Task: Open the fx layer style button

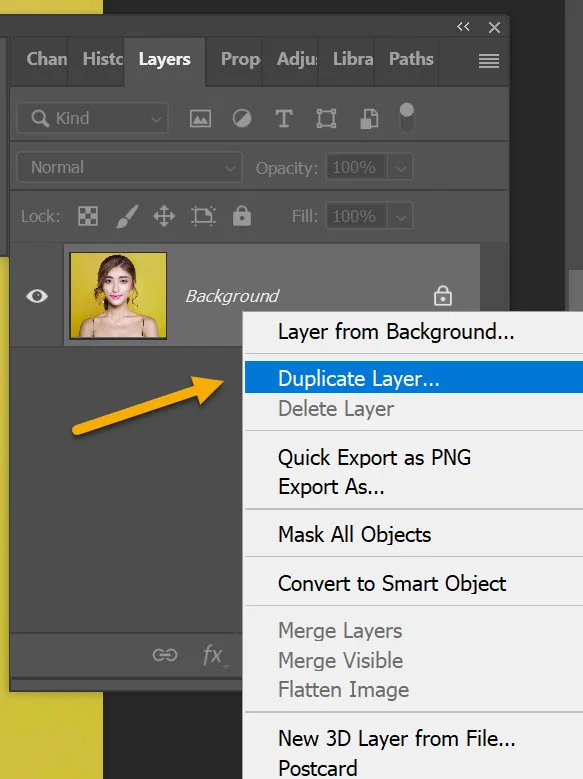Action: click(x=215, y=655)
